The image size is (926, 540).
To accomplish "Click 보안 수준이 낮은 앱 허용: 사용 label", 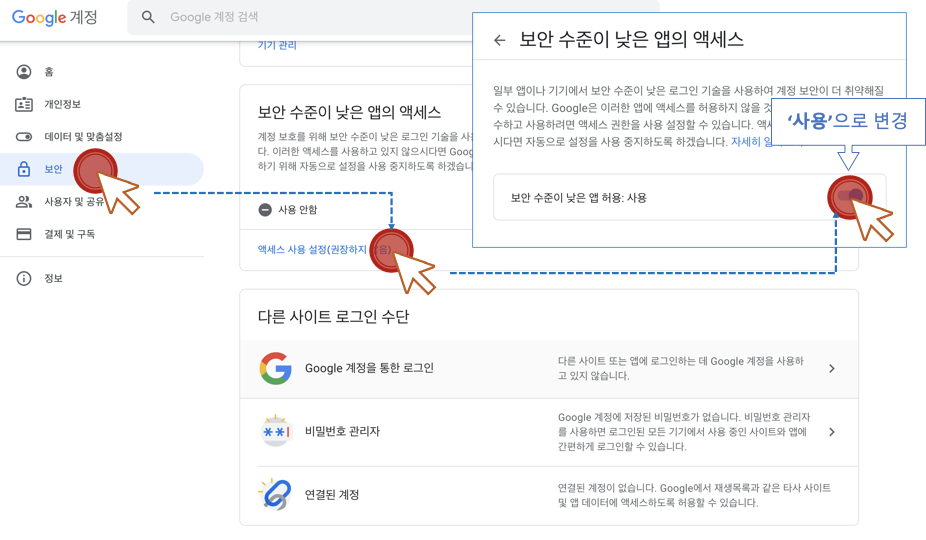I will tap(579, 198).
